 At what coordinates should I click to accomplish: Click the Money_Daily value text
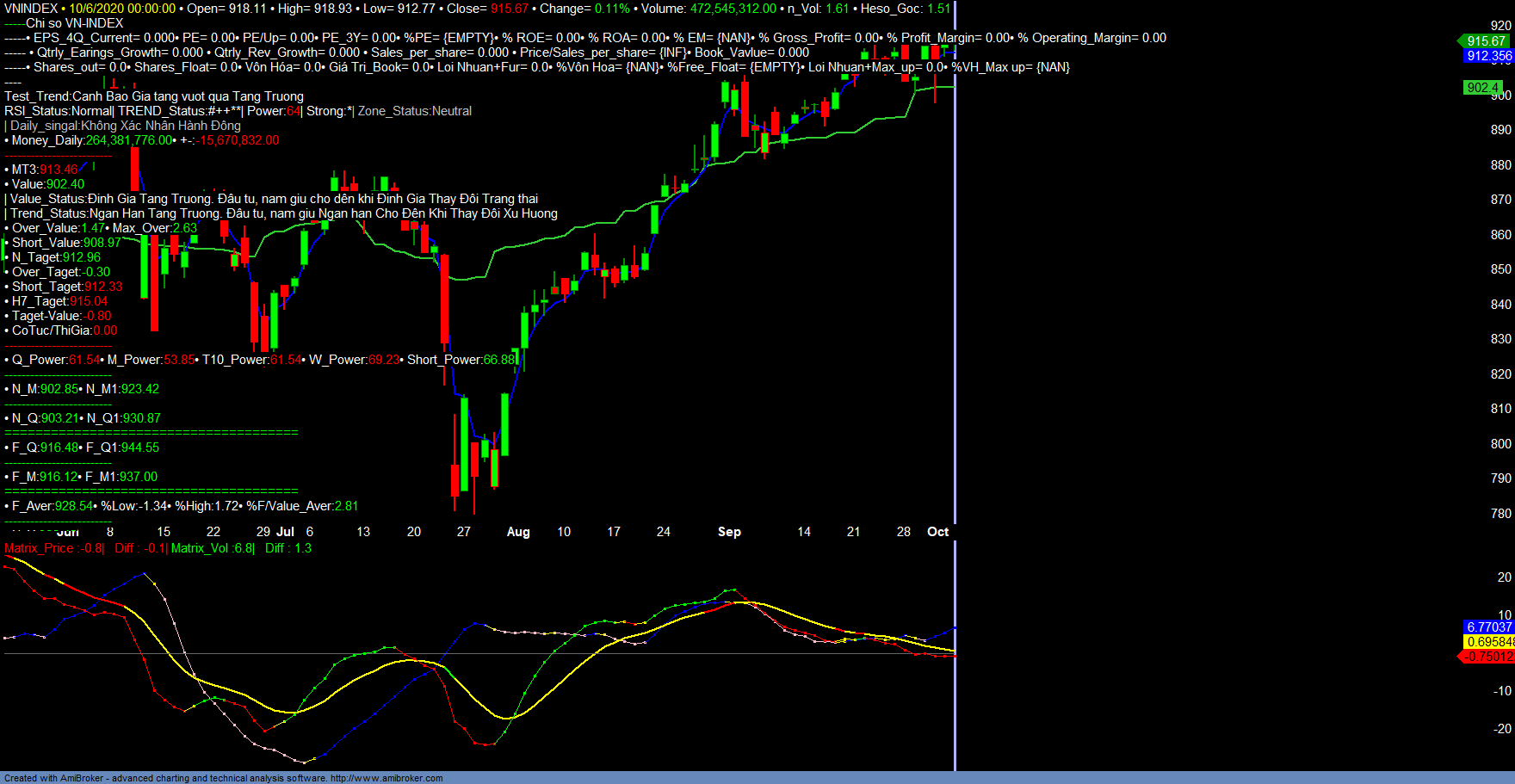point(130,140)
